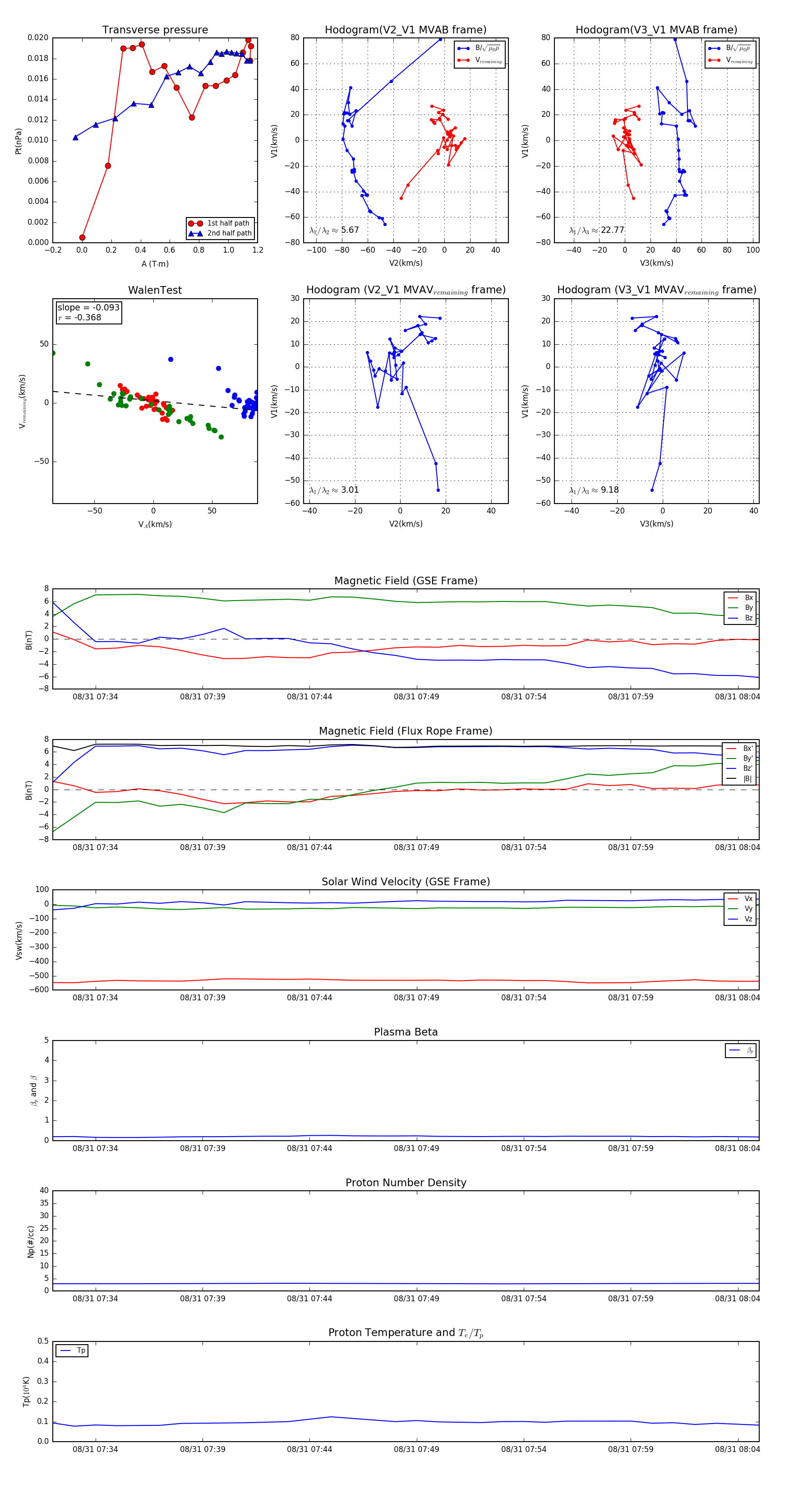Click the "08/31 07:34" tick label under GSE magnetic field plot
Viewport: 812px width, 1489px height.
pos(95,697)
